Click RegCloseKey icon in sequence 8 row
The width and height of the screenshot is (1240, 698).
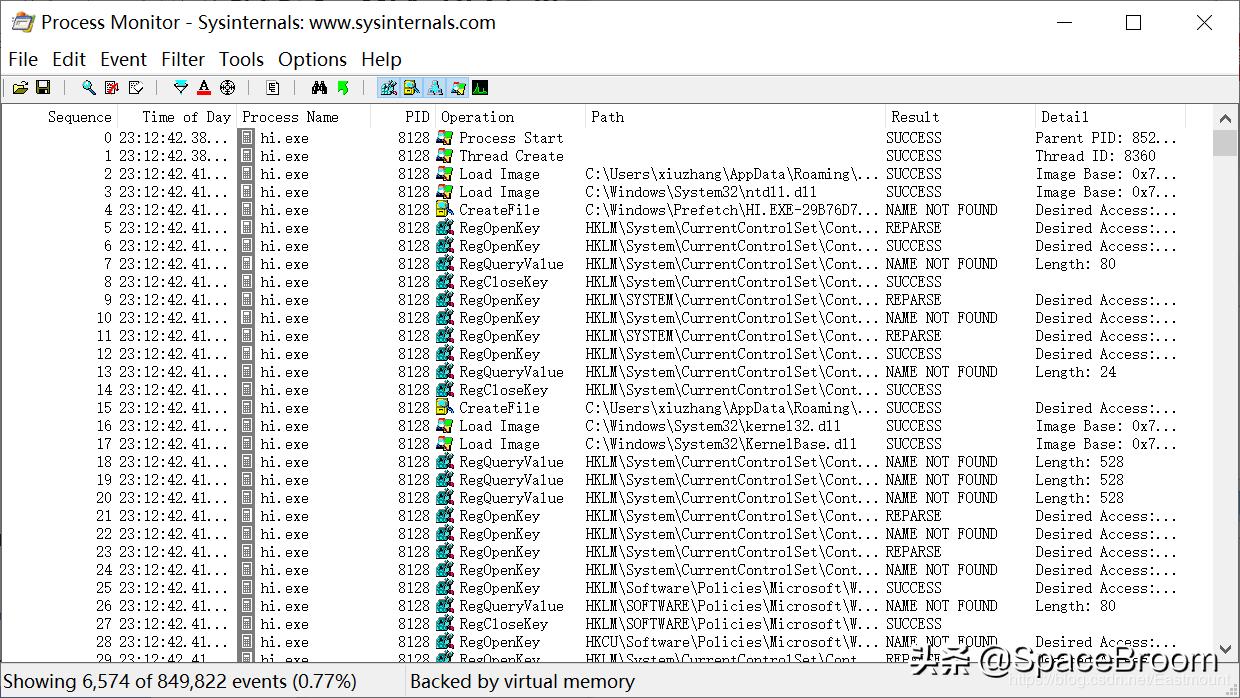(446, 282)
